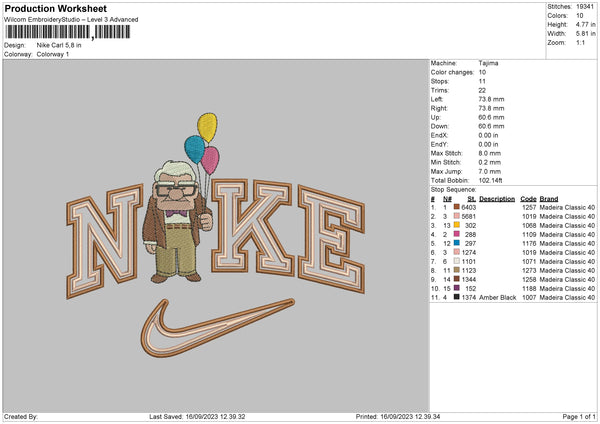Select the design name 'Nike Carl 5,8 in'
Screen dimensions: 600x424
coord(59,45)
